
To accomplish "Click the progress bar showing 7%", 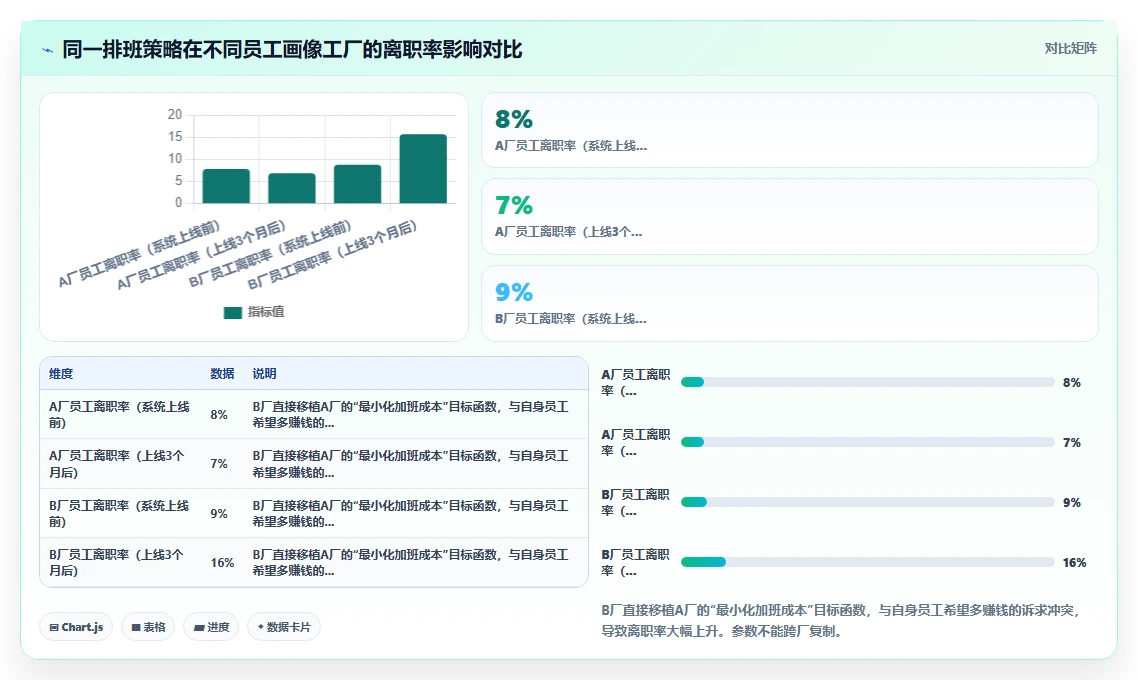I will point(867,442).
